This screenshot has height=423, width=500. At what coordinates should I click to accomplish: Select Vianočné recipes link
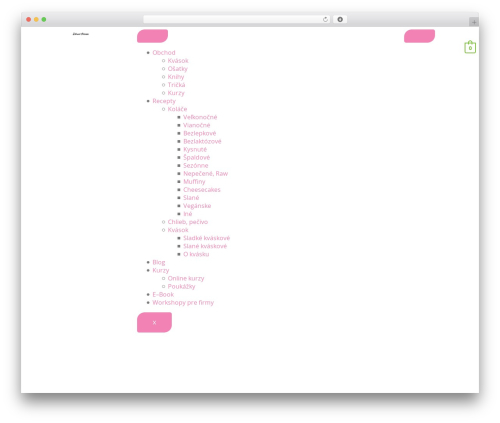pos(197,125)
